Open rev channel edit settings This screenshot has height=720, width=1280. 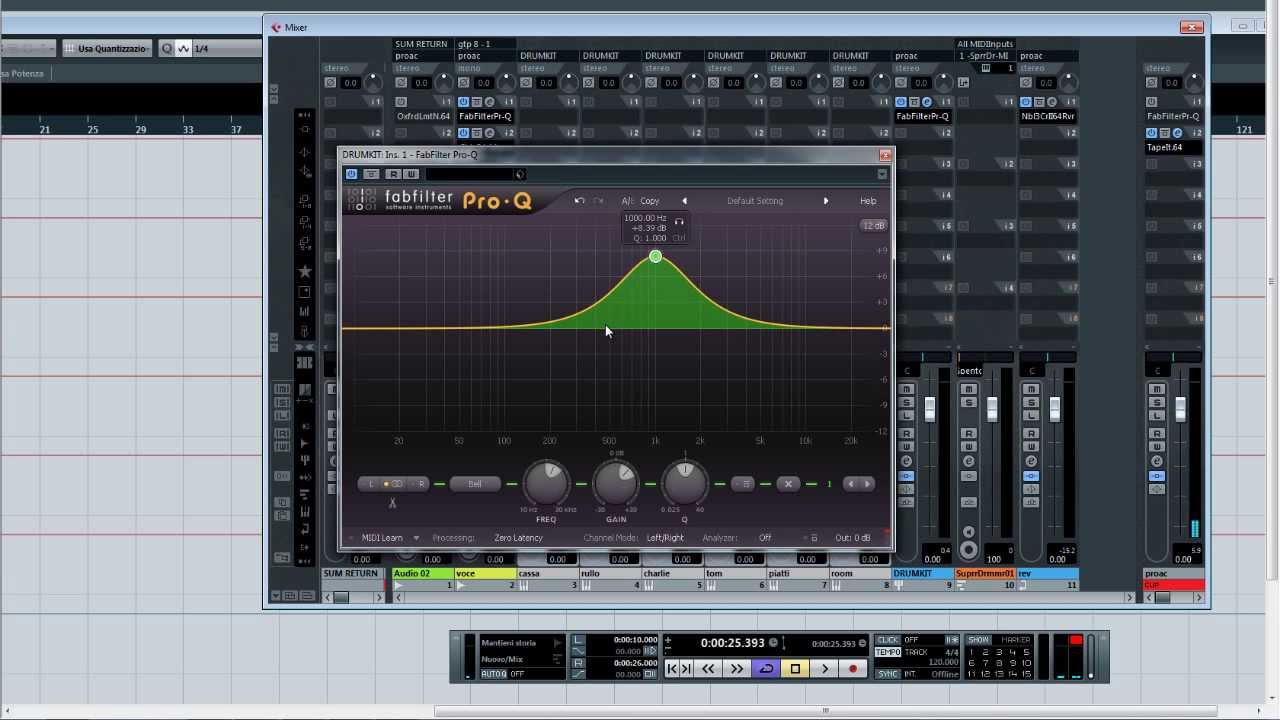point(1031,461)
